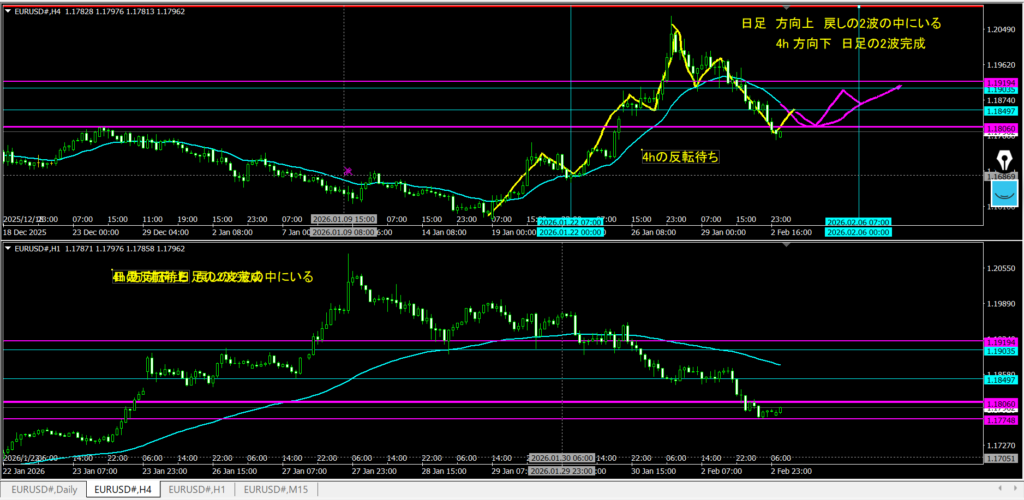The image size is (1024, 500).
Task: Expand the H1 chart title dropdown triangle
Action: pos(7,247)
